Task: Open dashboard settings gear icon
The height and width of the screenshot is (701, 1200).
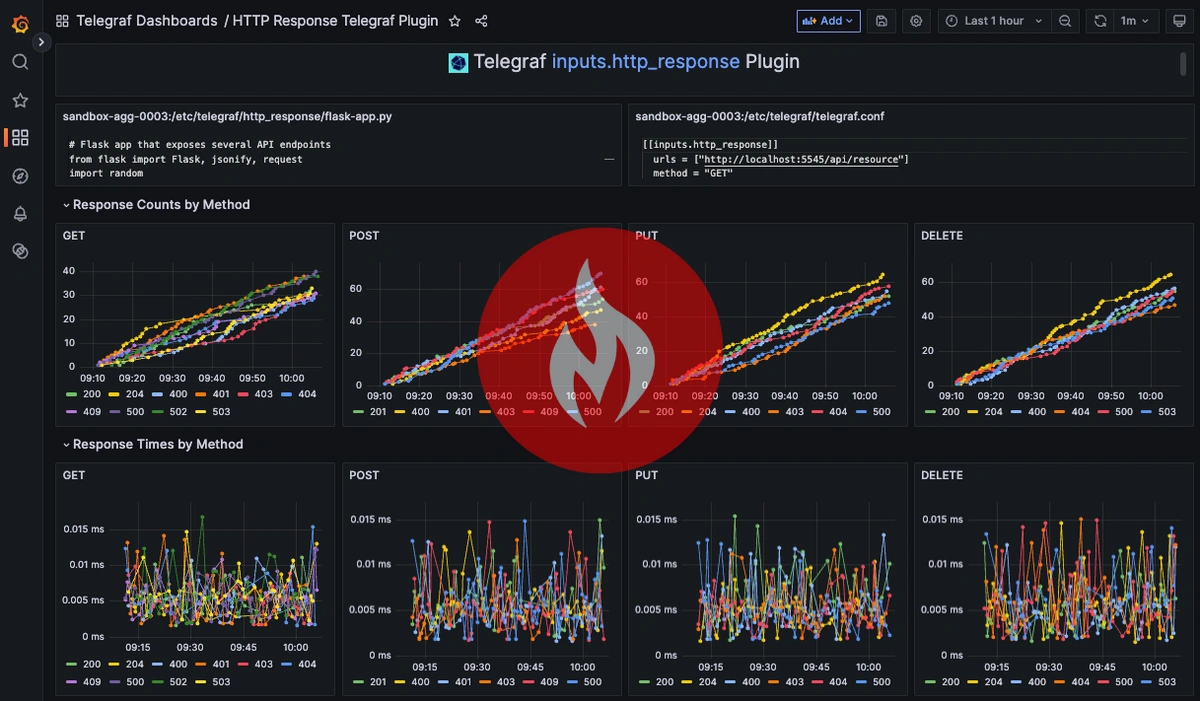Action: click(916, 20)
